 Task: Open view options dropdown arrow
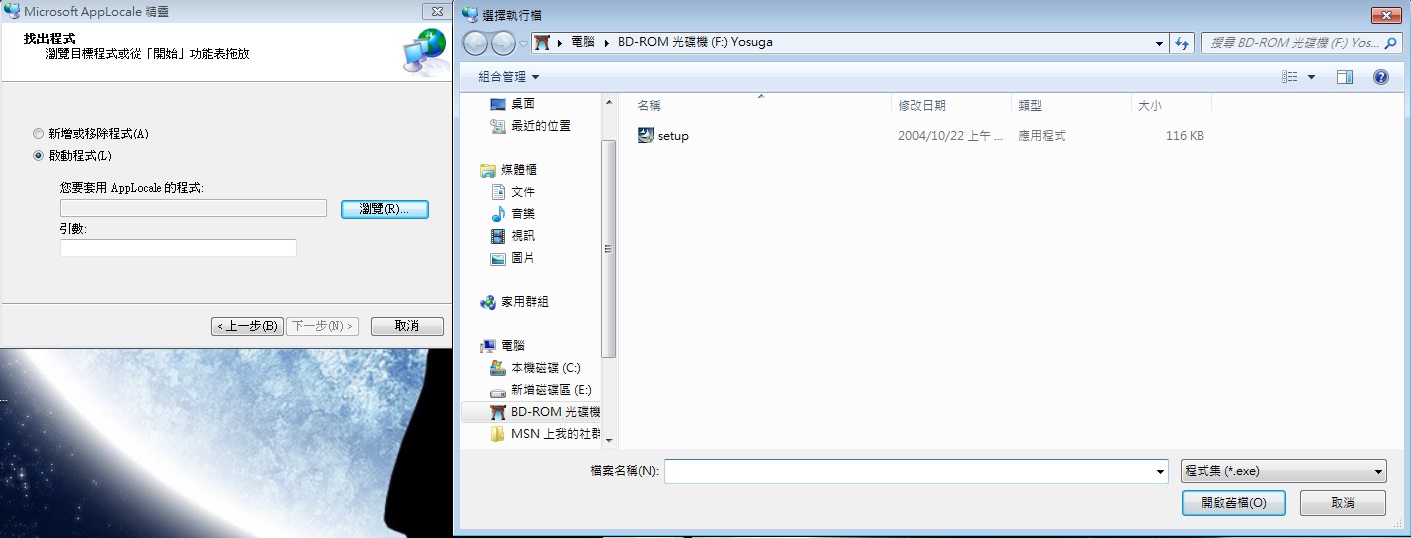(1311, 77)
